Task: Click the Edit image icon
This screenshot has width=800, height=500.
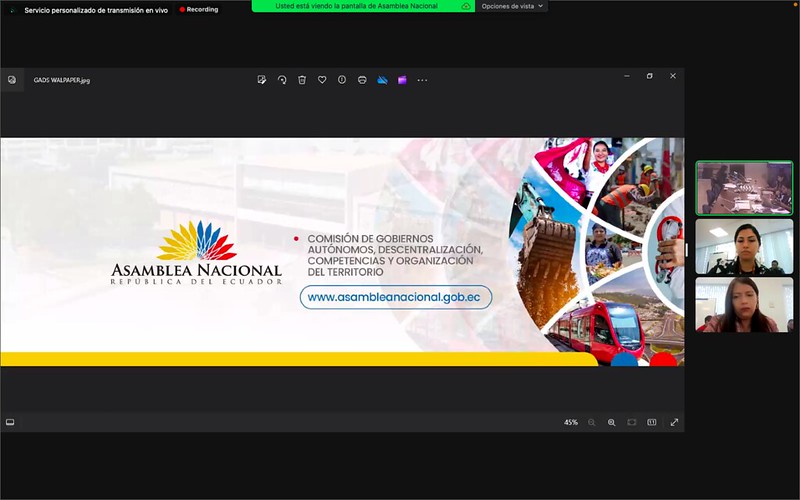Action: [x=262, y=80]
